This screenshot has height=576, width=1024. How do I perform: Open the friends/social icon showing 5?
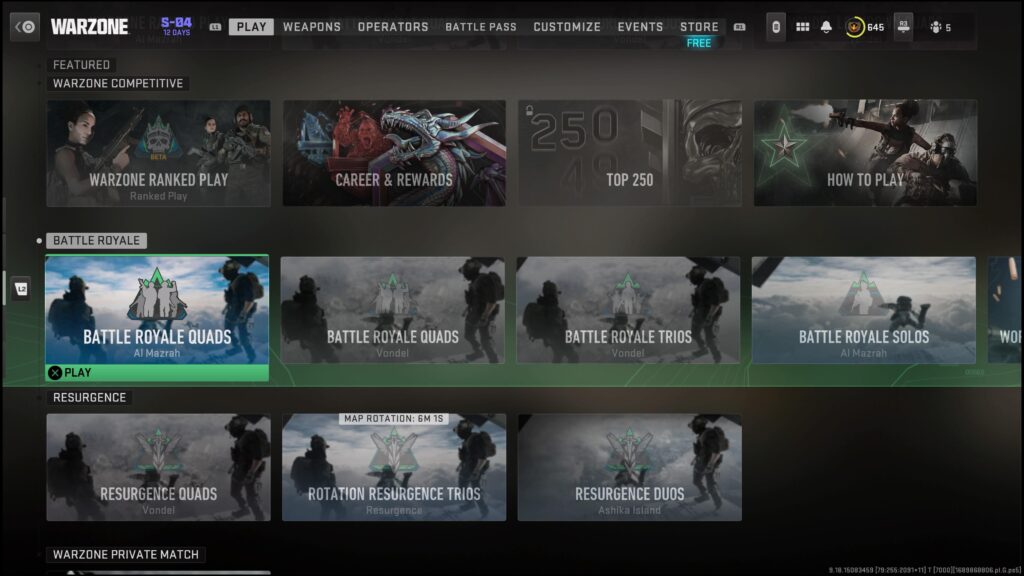(x=940, y=27)
